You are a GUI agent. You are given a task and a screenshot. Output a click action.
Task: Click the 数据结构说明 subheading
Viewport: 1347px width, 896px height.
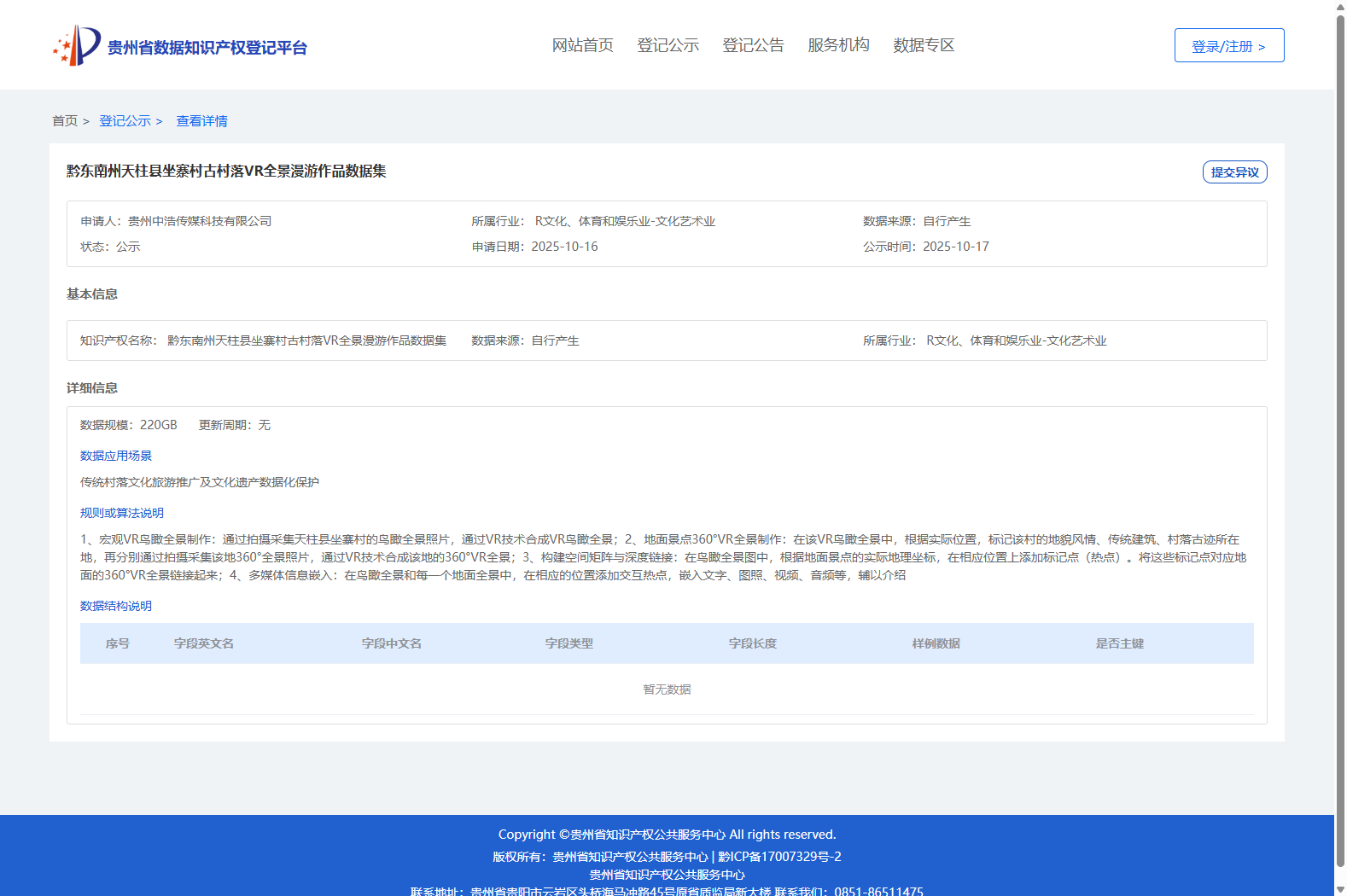point(116,606)
